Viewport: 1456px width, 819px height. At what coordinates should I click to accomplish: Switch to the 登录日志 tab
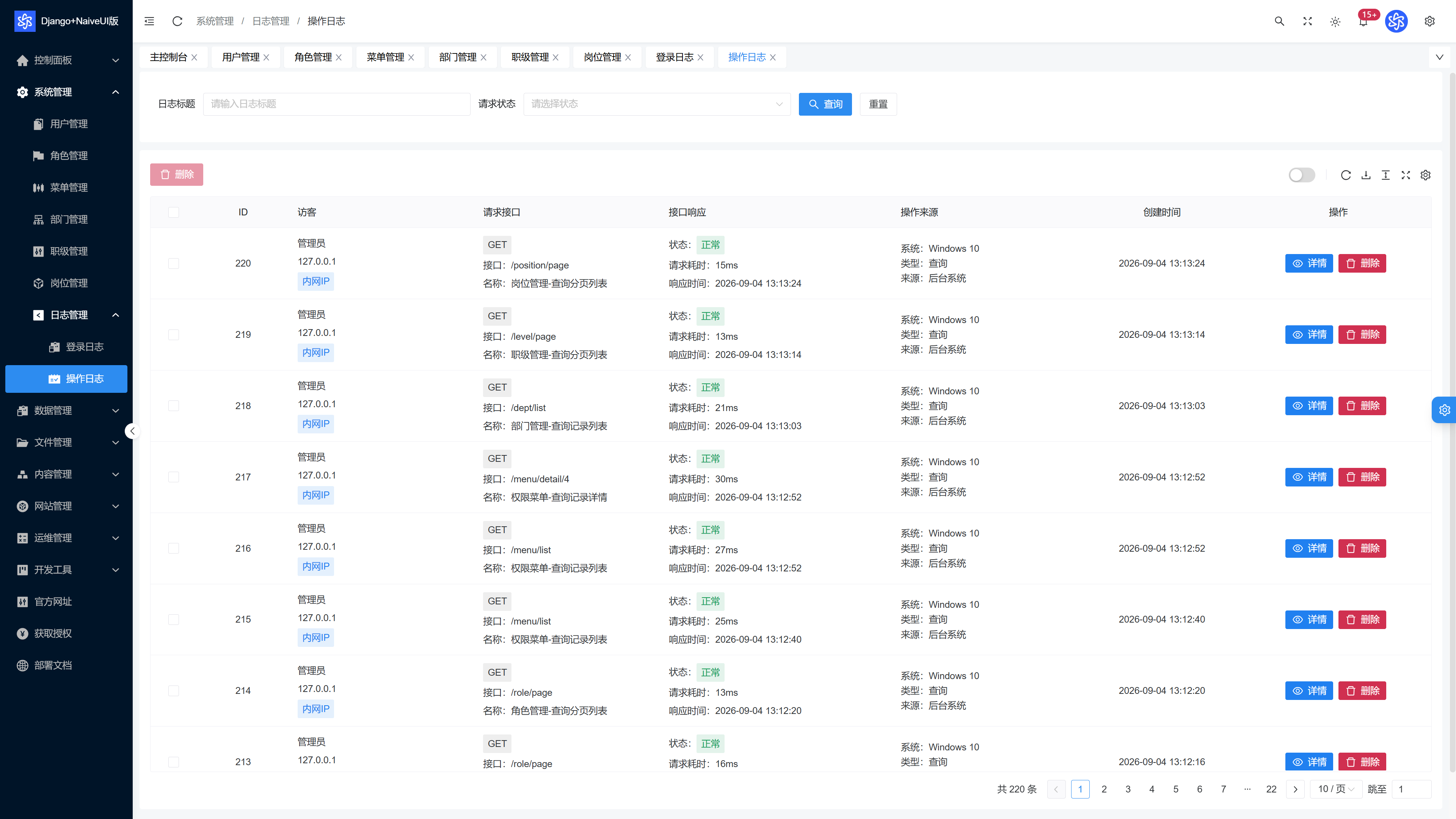pyautogui.click(x=679, y=57)
